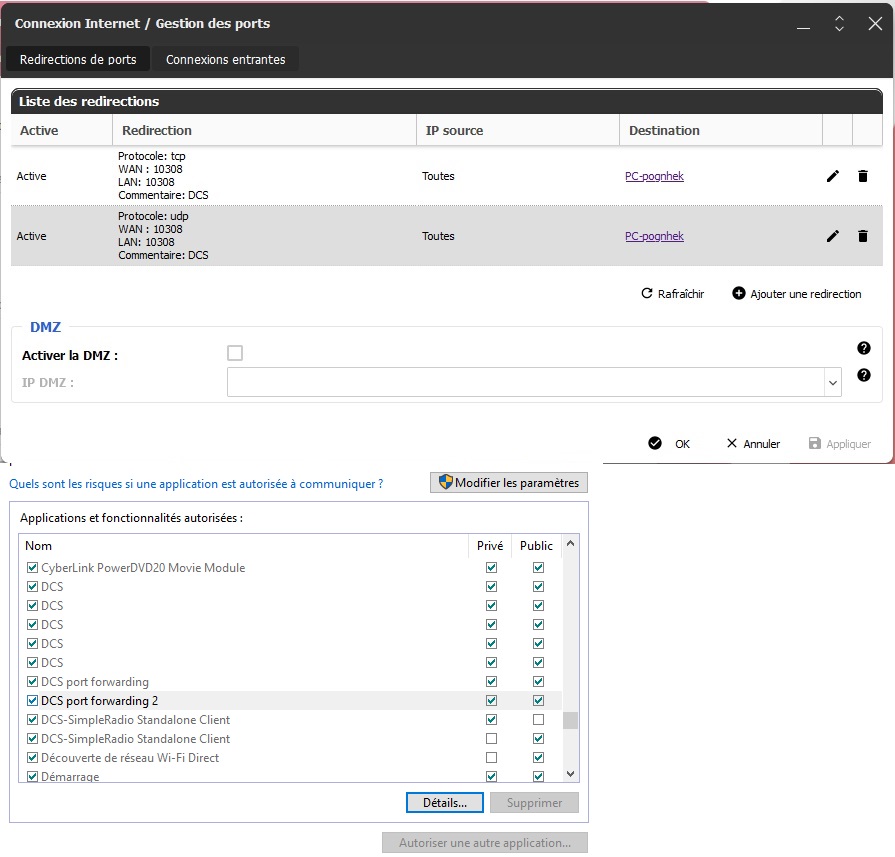Screen dimensions: 895x857
Task: Edit the udp 10308 redirection with pencil icon
Action: (x=833, y=236)
